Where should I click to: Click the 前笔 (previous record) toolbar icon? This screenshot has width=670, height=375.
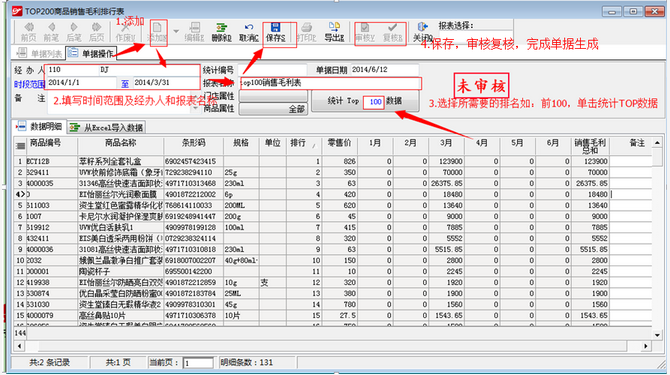point(51,32)
